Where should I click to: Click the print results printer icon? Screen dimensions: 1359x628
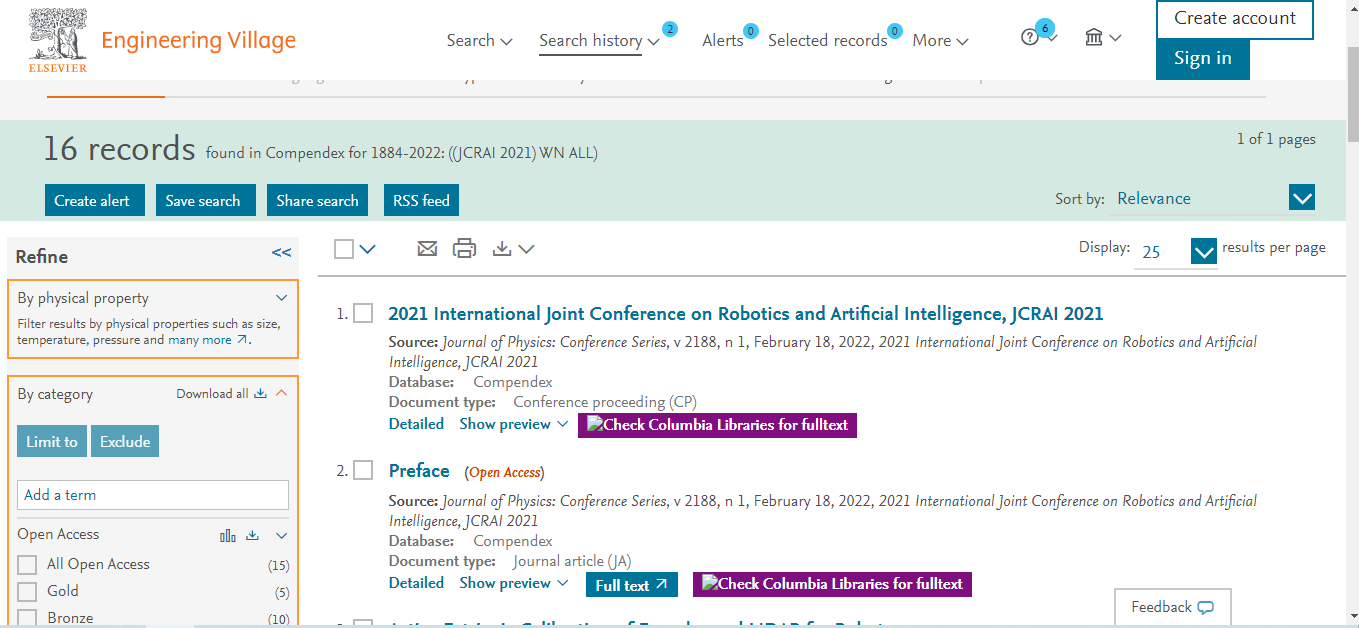[464, 249]
